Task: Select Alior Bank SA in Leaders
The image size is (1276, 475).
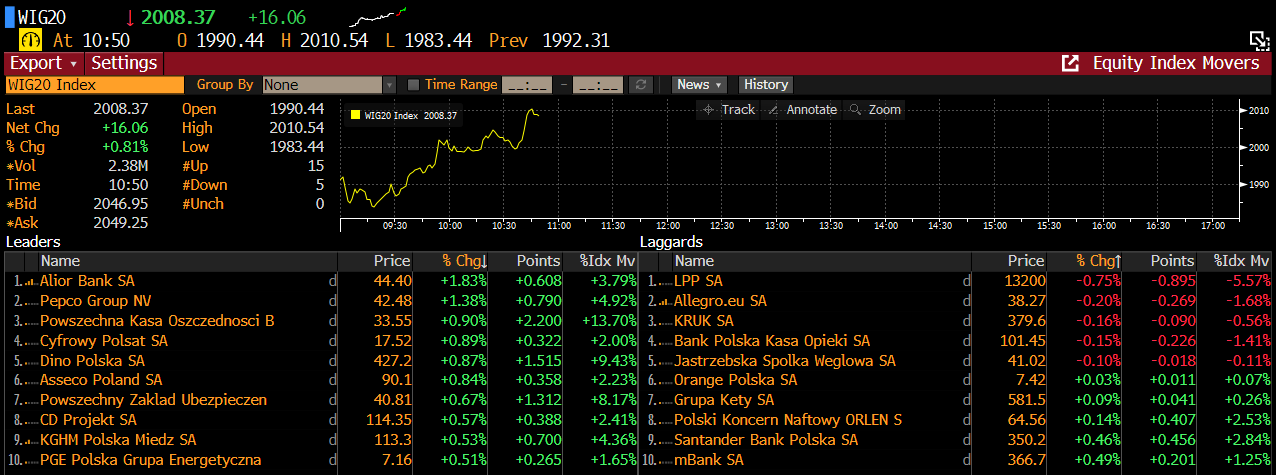Action: point(320,281)
